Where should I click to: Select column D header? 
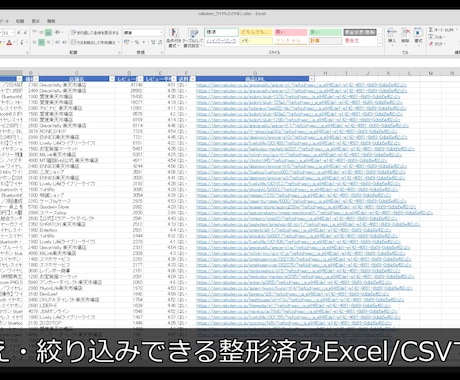[129, 73]
